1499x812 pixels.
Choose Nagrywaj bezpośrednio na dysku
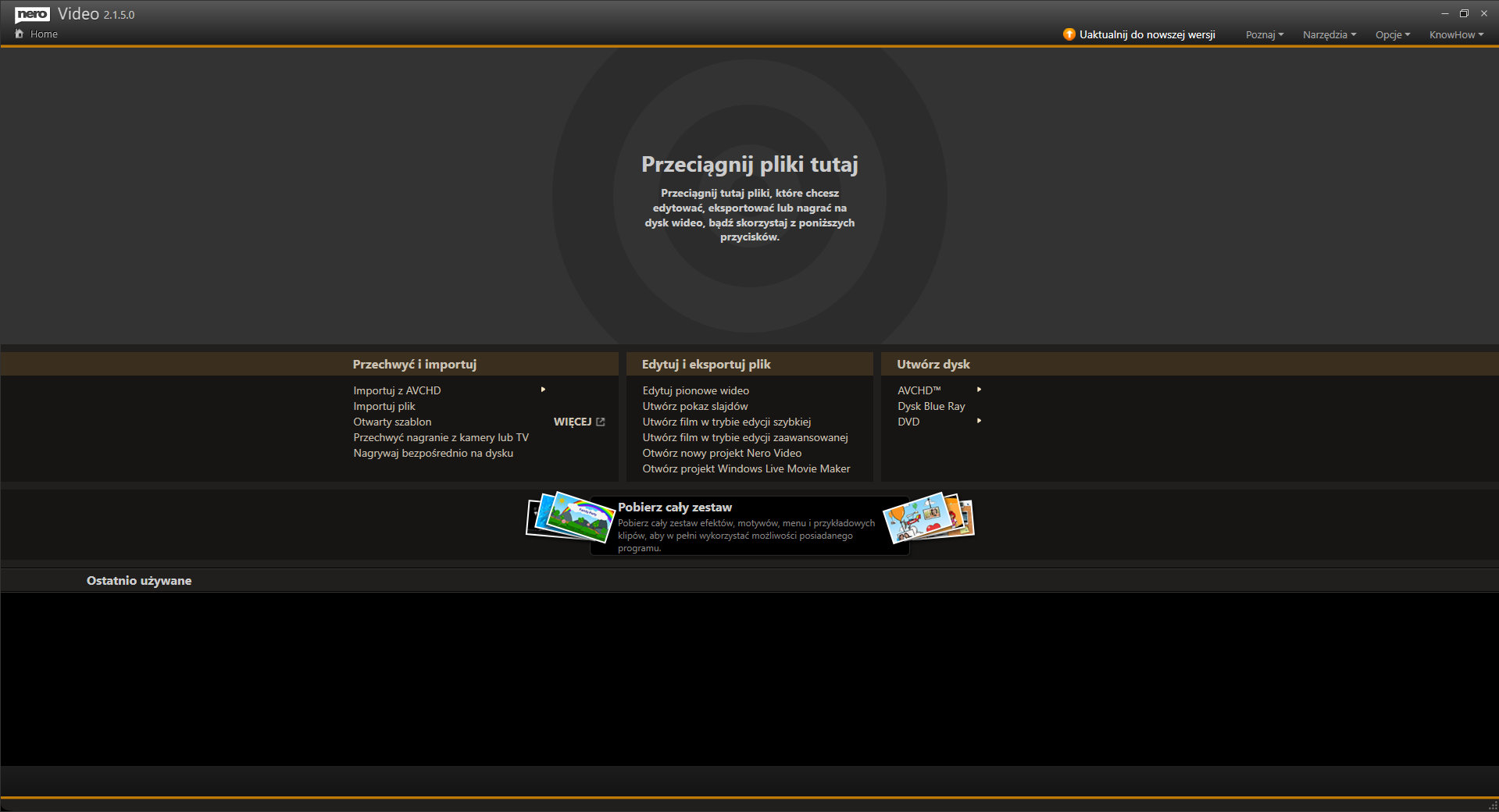433,453
